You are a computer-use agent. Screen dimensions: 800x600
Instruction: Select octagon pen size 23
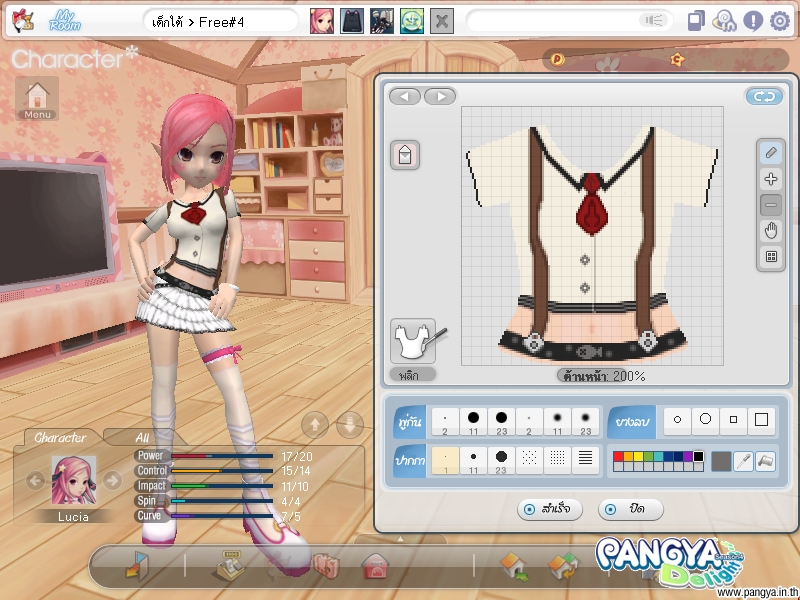click(501, 461)
